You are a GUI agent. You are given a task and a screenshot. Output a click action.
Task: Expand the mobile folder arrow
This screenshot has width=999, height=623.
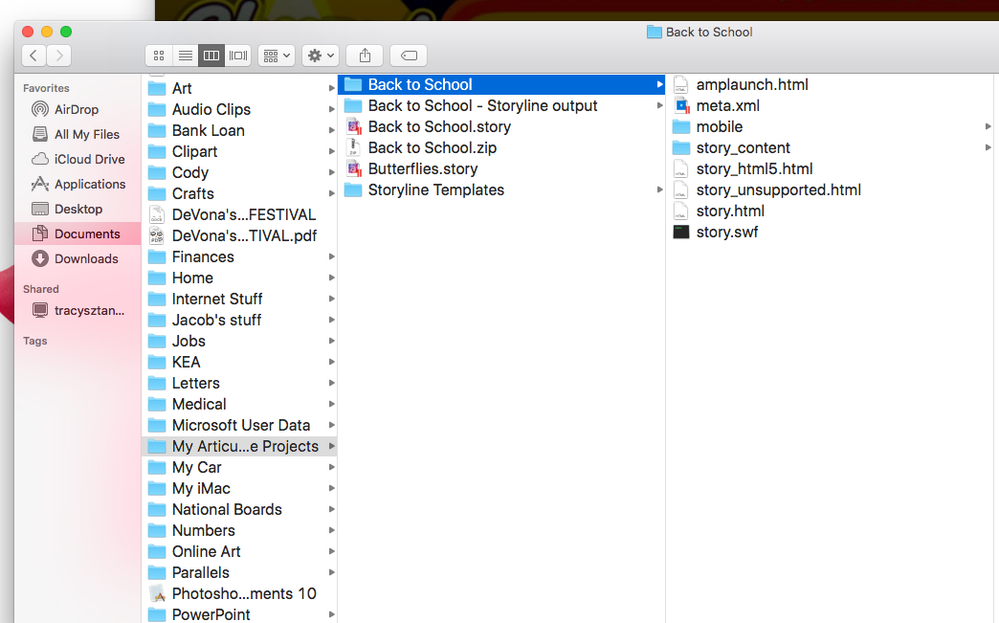[x=988, y=127]
